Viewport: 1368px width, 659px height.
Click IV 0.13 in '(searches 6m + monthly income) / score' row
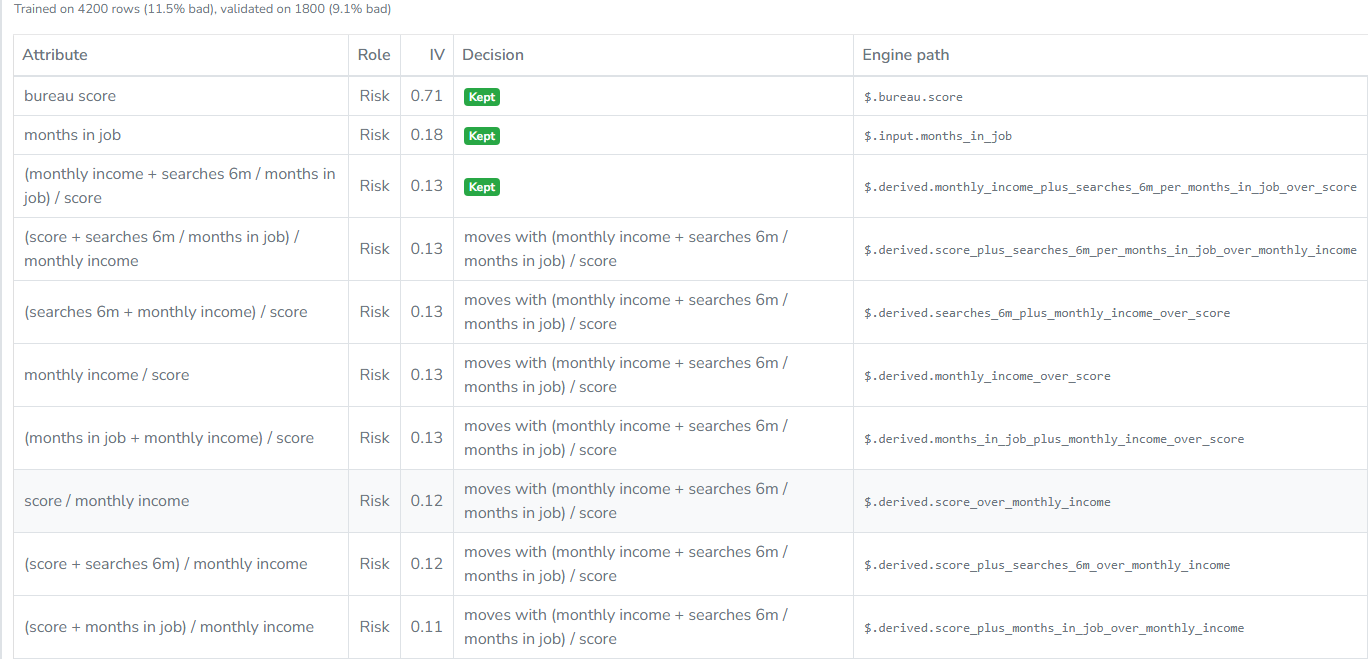(427, 312)
